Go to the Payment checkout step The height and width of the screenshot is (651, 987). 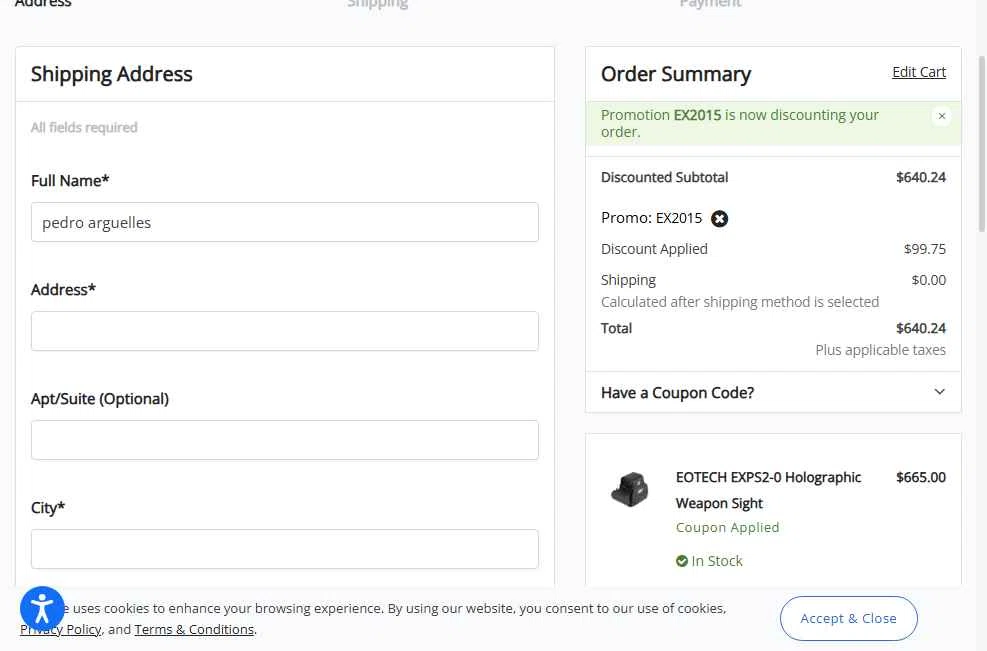tap(710, 4)
